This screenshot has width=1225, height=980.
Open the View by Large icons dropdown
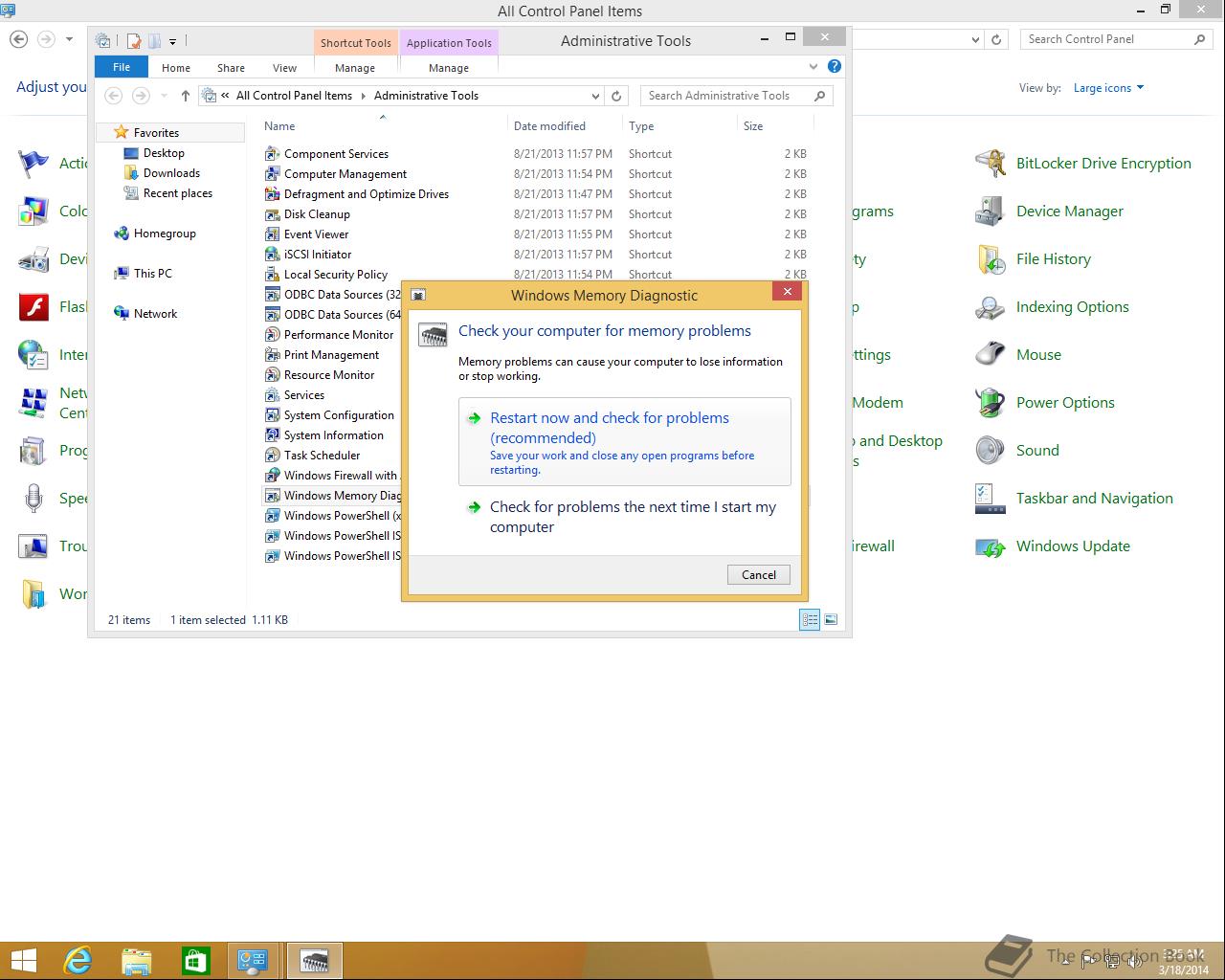(x=1108, y=88)
